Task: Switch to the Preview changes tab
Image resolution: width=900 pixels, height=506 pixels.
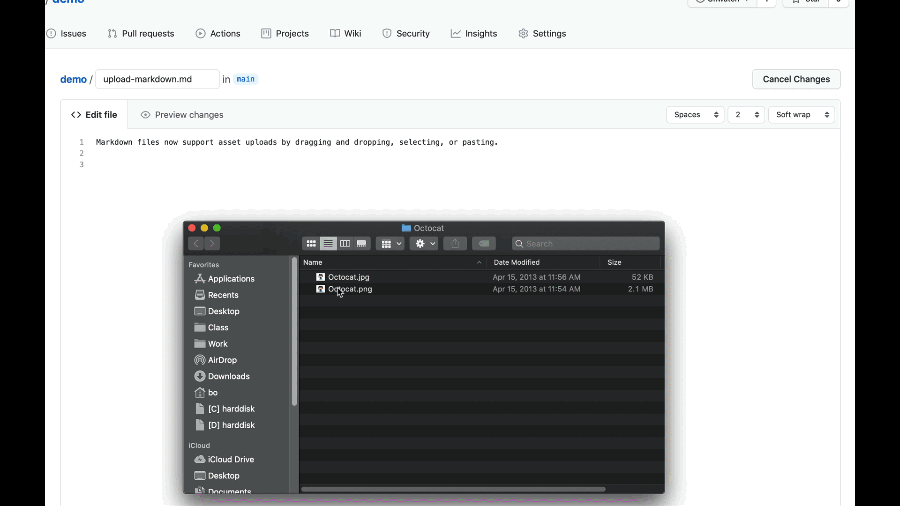Action: 182,115
